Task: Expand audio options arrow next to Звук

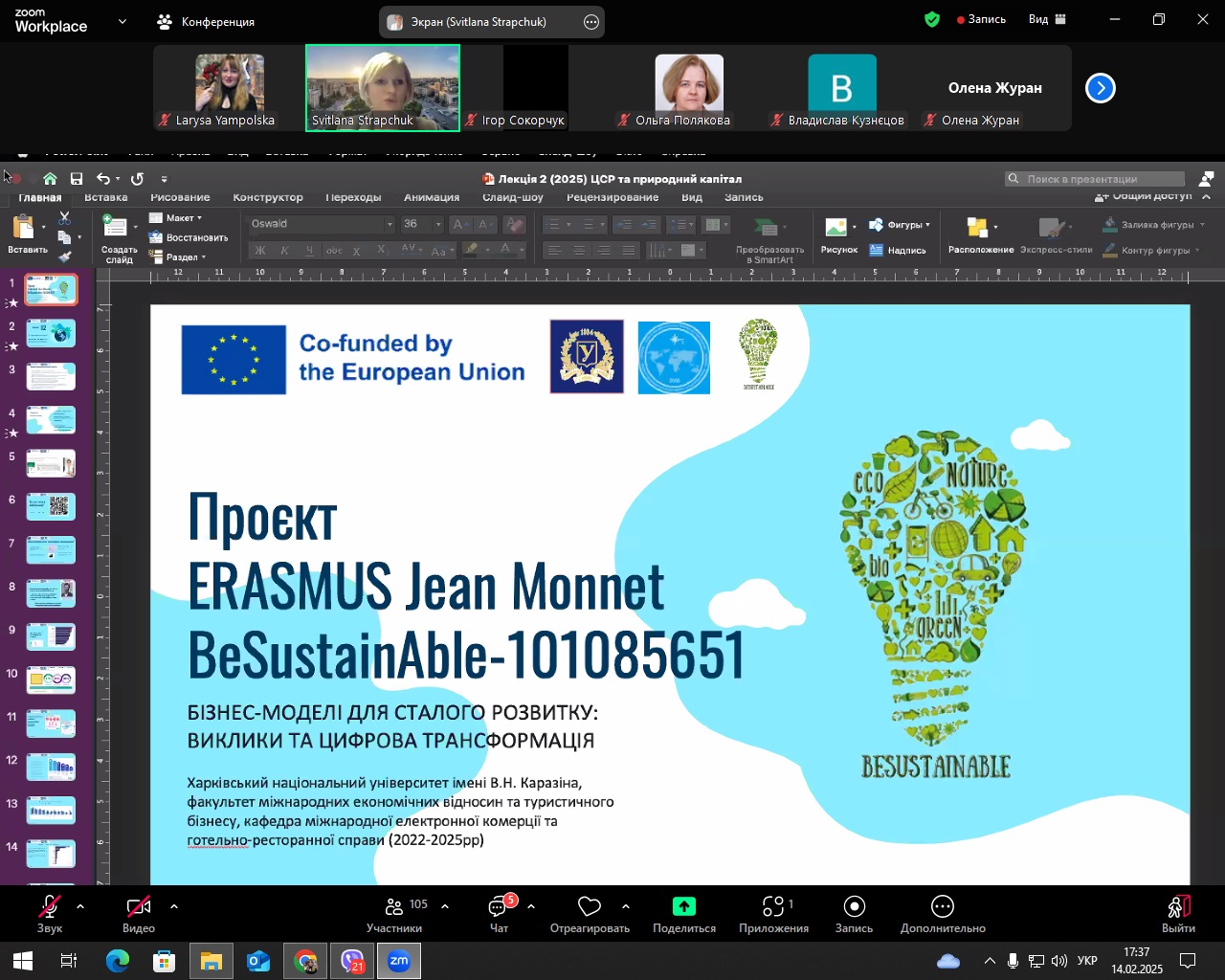Action: [x=79, y=905]
